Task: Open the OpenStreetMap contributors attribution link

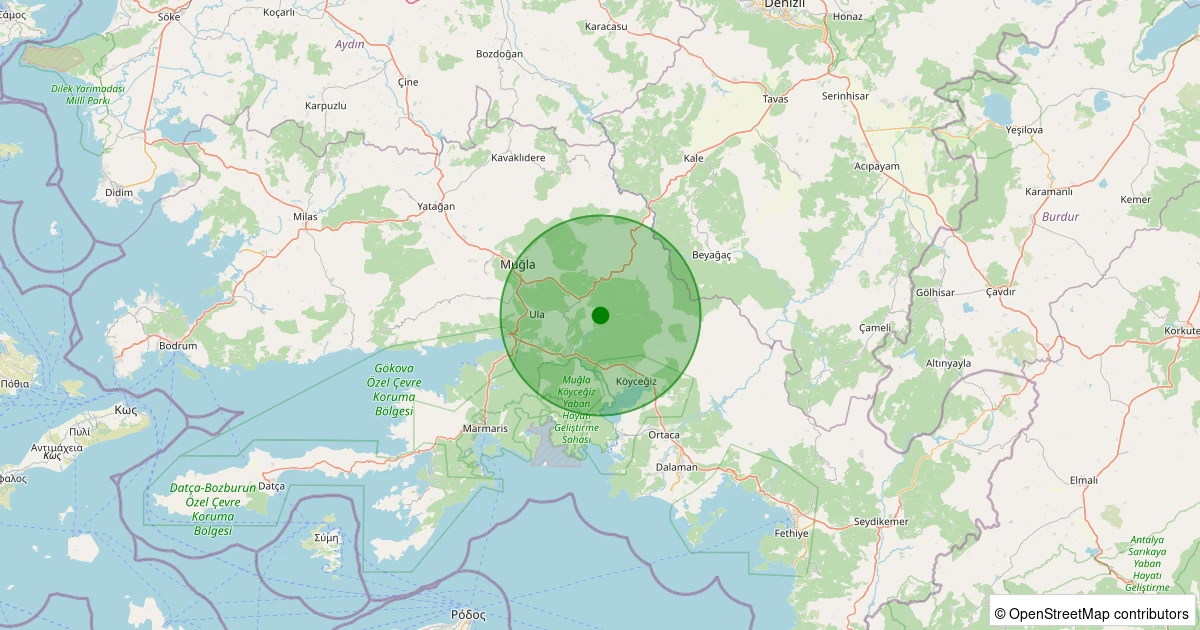Action: (x=1098, y=613)
